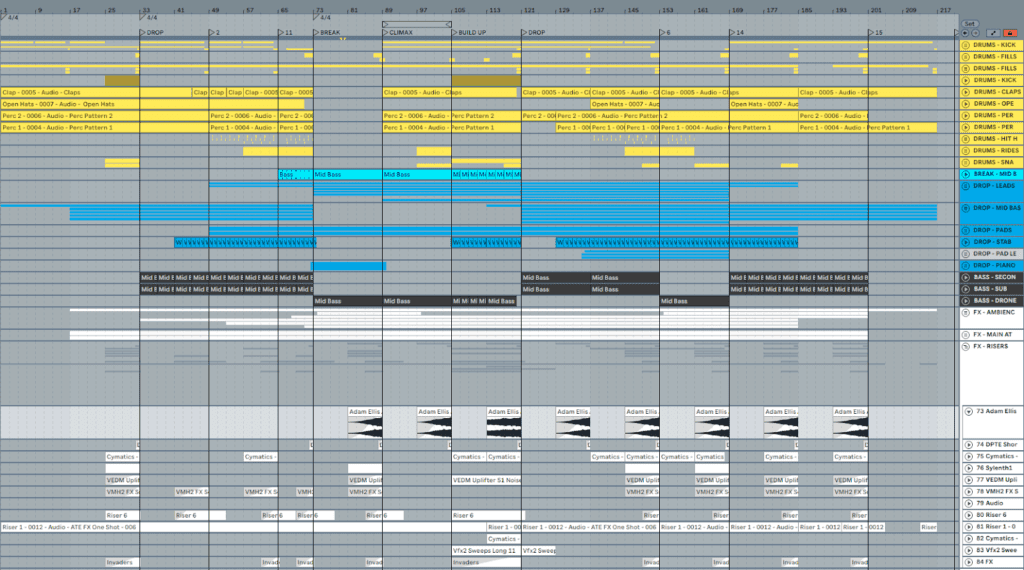
Task: Expand the DRUMS - SNA group track
Action: pos(966,163)
